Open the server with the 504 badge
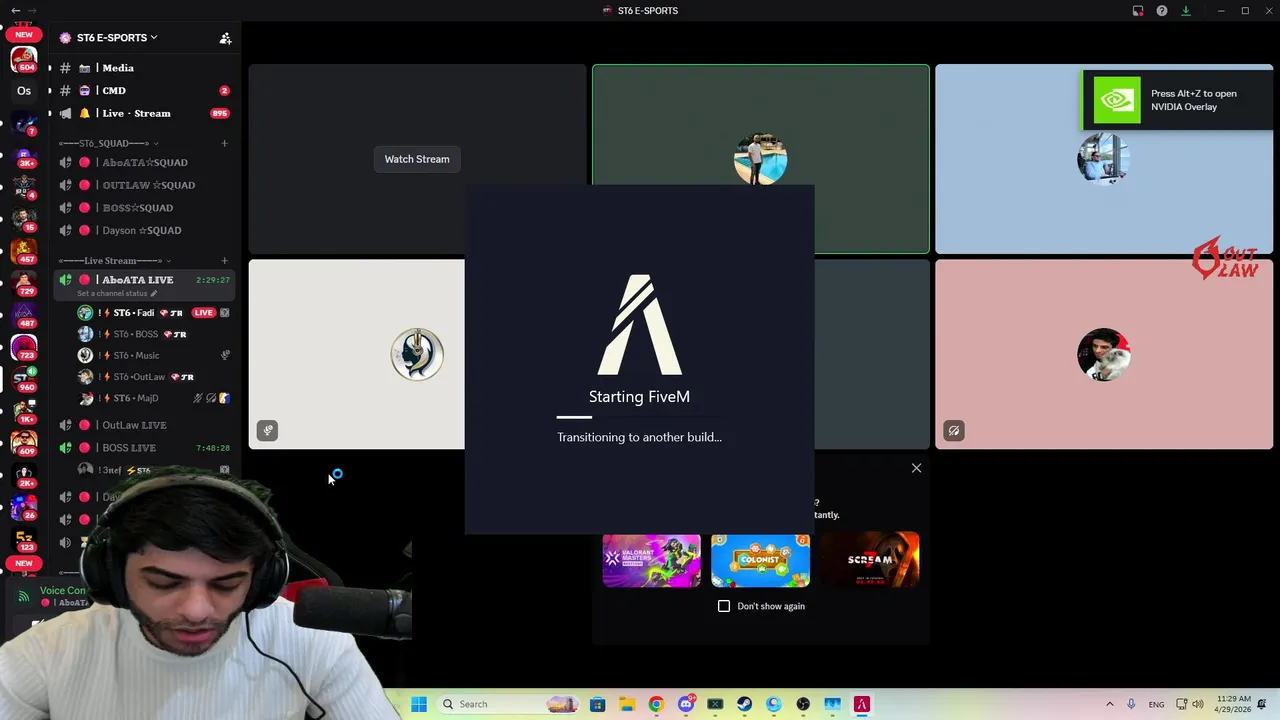This screenshot has width=1280, height=720. (24, 60)
